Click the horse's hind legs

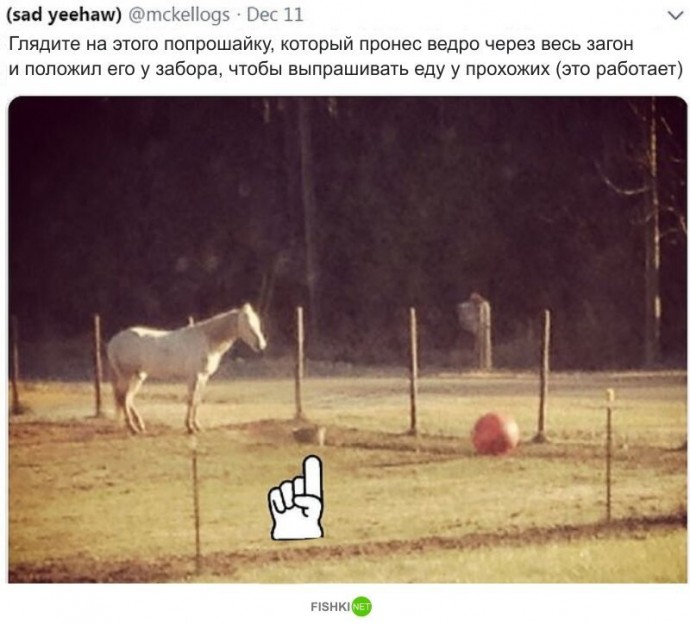(x=130, y=403)
